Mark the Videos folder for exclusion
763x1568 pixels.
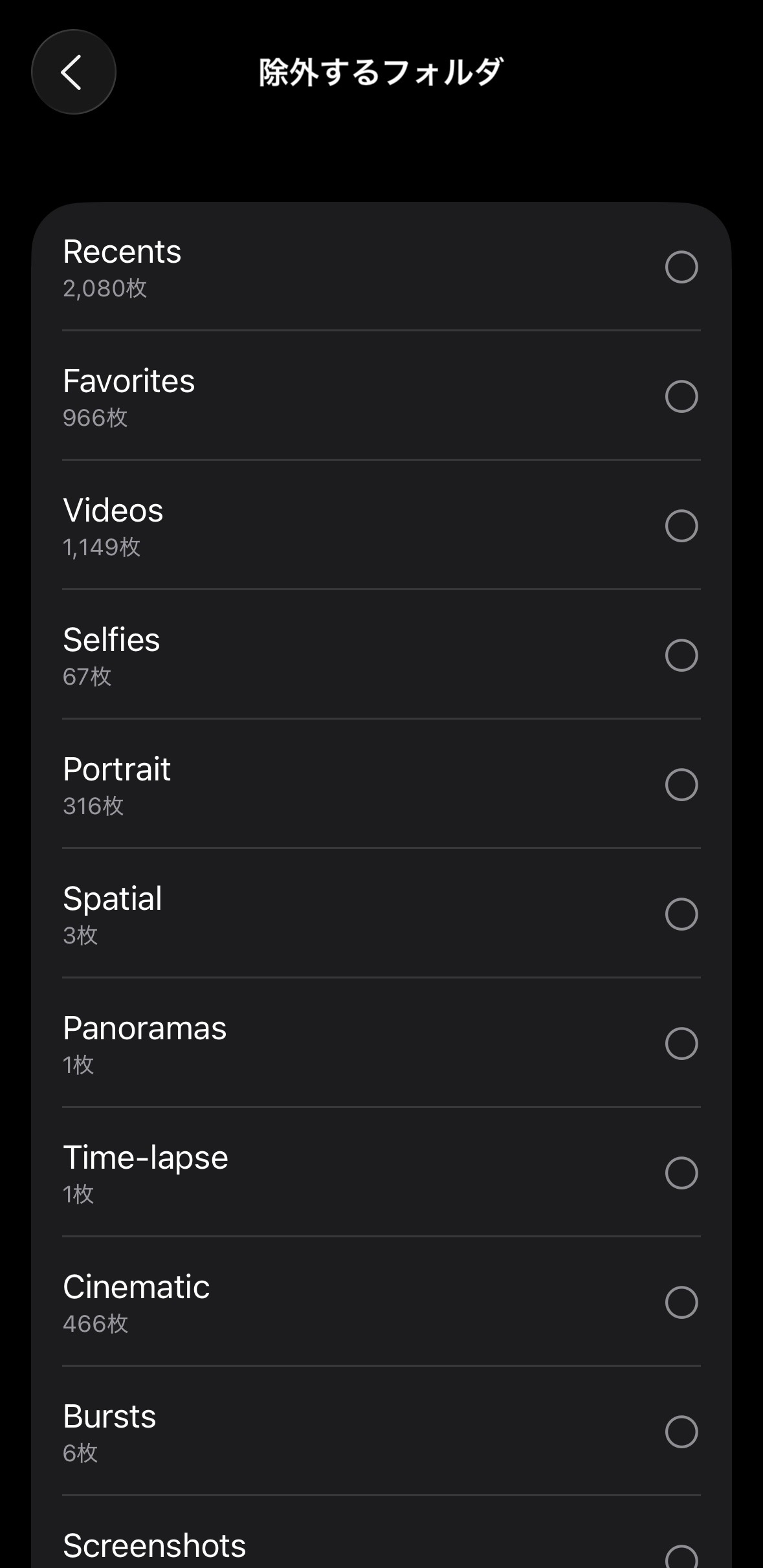click(681, 525)
